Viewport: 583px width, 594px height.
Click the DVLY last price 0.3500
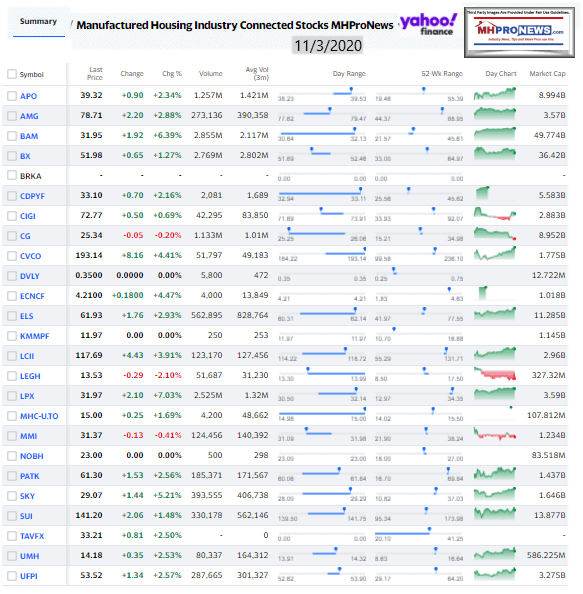point(89,275)
